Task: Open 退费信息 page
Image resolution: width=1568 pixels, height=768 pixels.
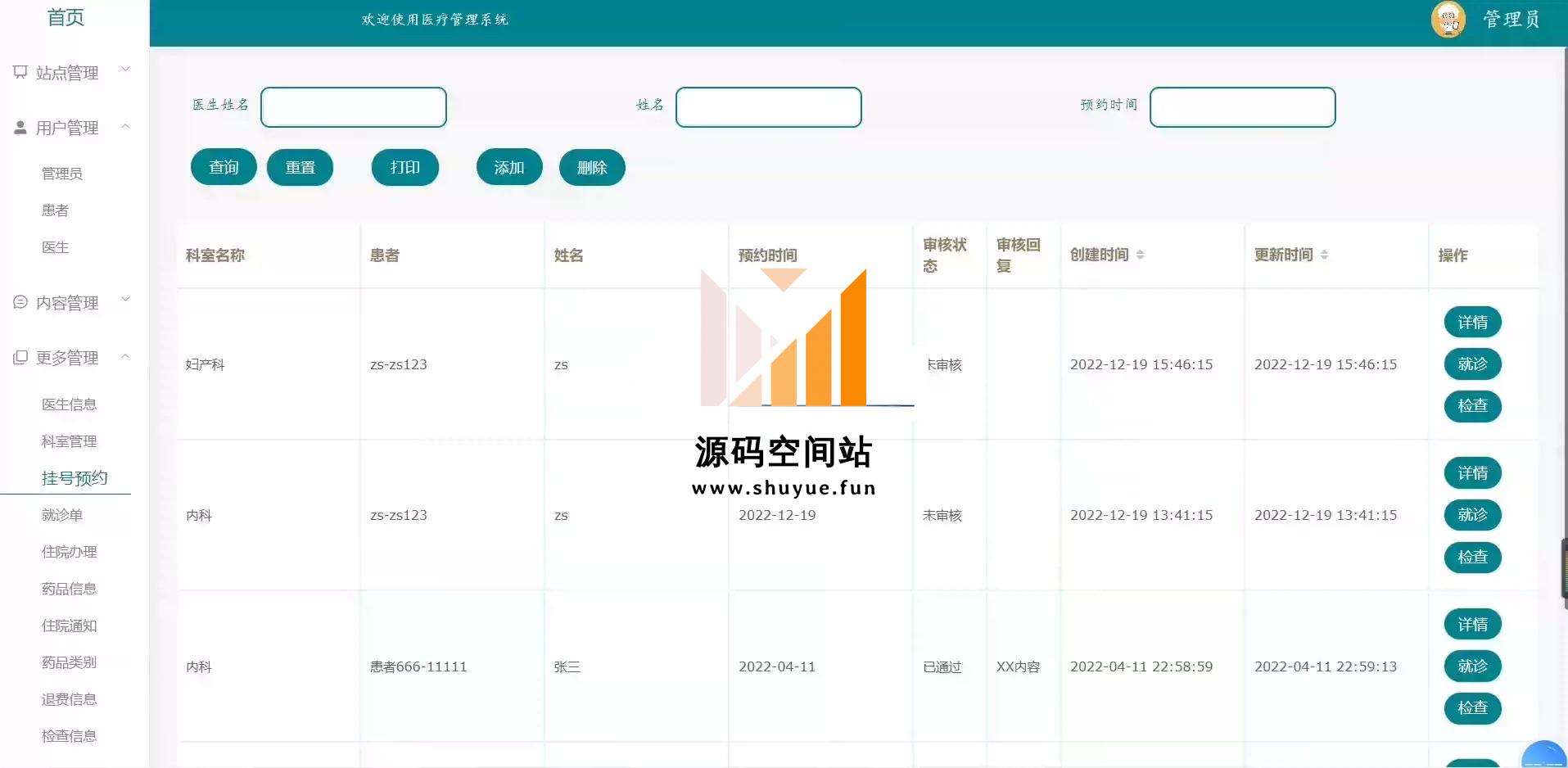Action: pyautogui.click(x=69, y=699)
